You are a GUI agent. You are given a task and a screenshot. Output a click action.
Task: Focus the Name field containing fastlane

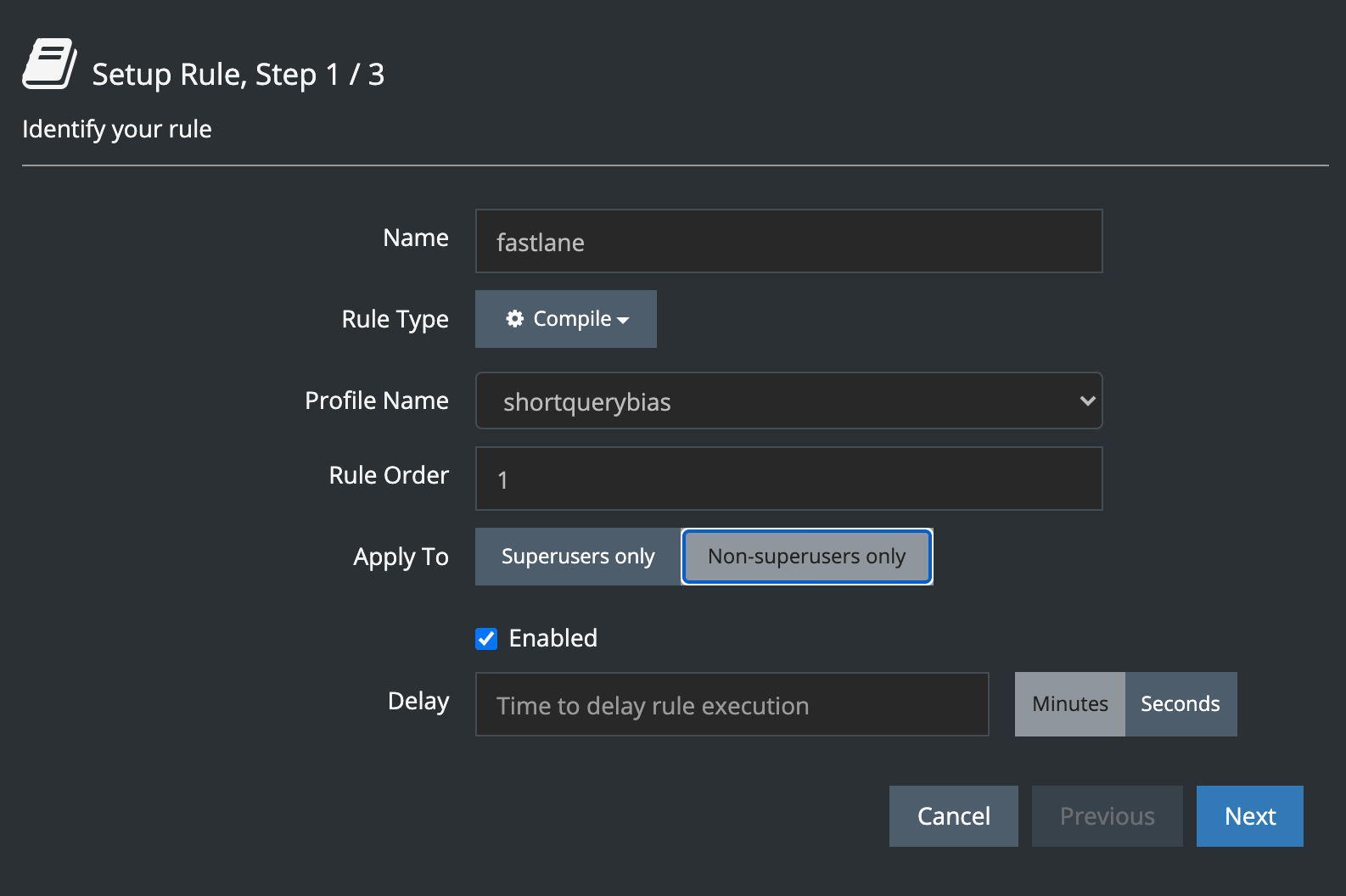point(788,242)
